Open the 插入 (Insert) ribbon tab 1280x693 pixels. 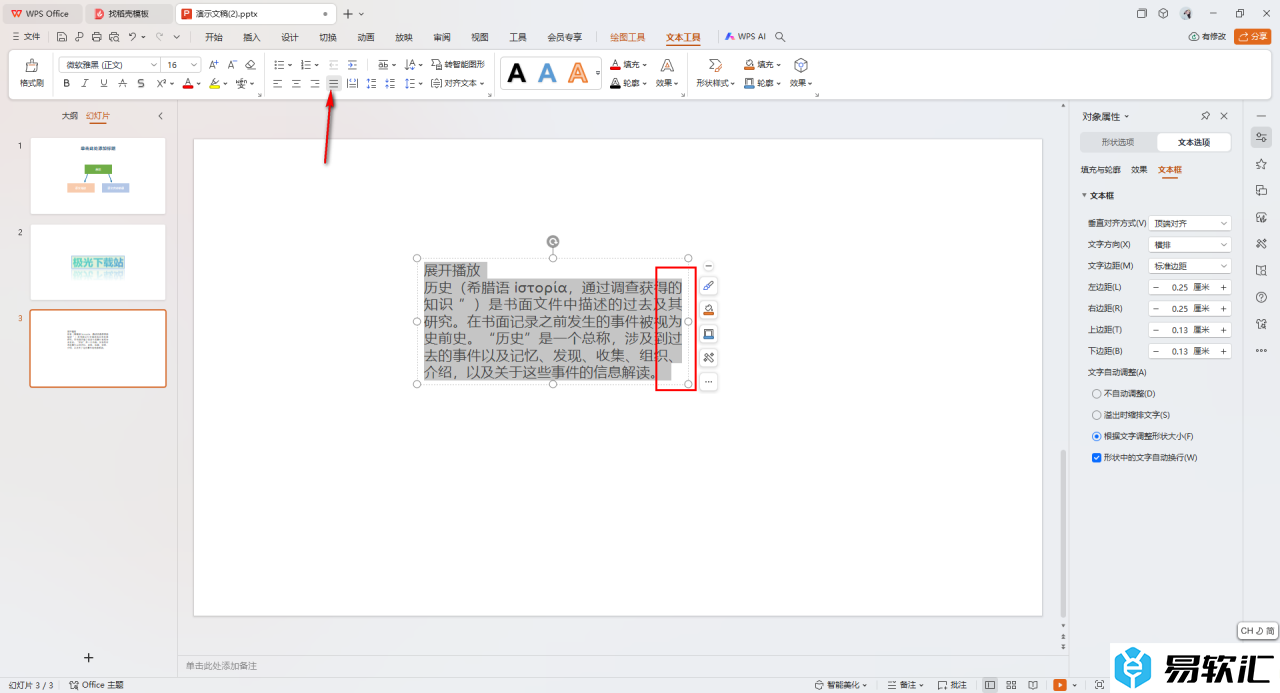click(252, 37)
